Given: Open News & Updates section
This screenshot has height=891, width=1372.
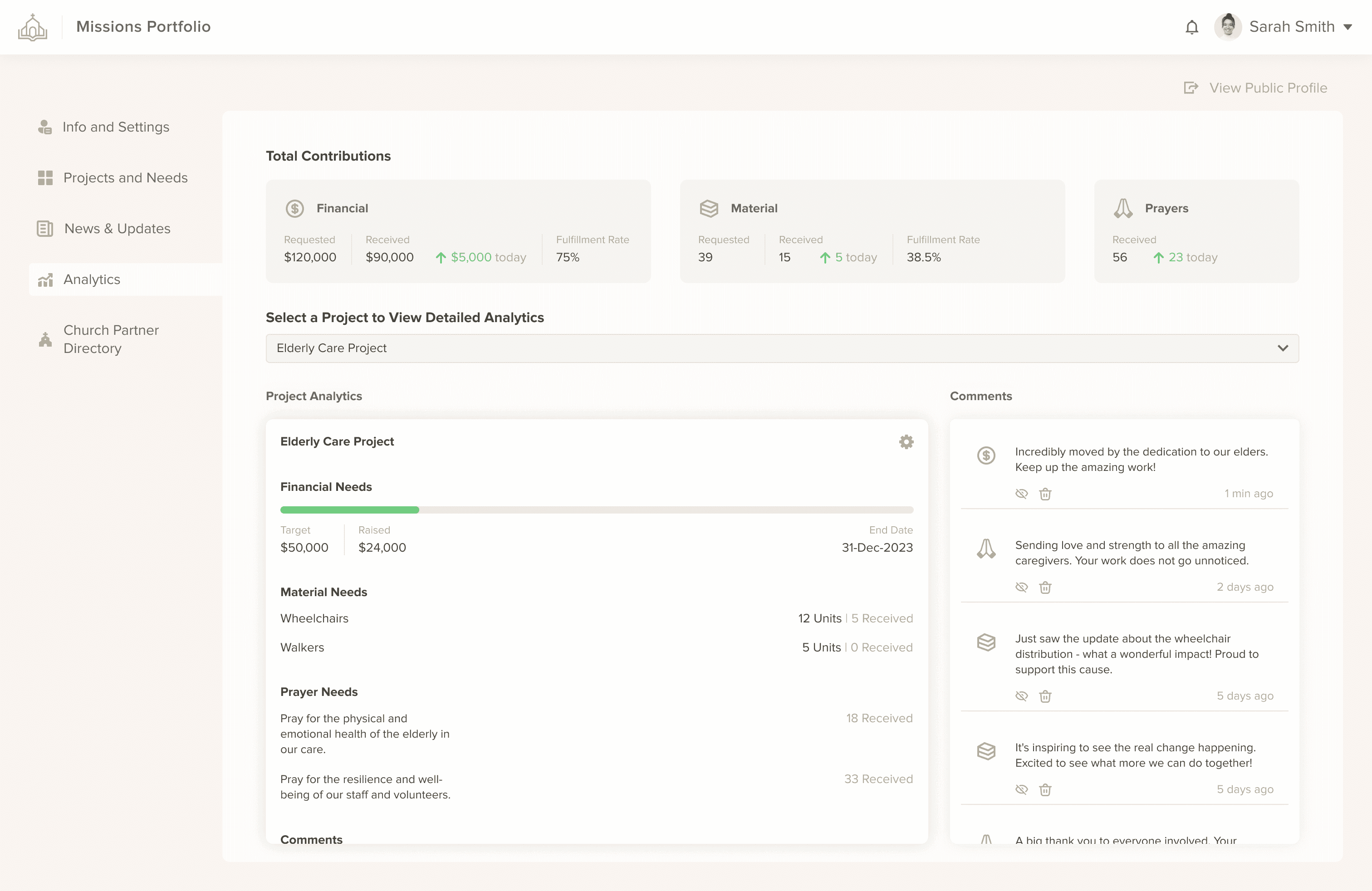Looking at the screenshot, I should click(x=117, y=229).
